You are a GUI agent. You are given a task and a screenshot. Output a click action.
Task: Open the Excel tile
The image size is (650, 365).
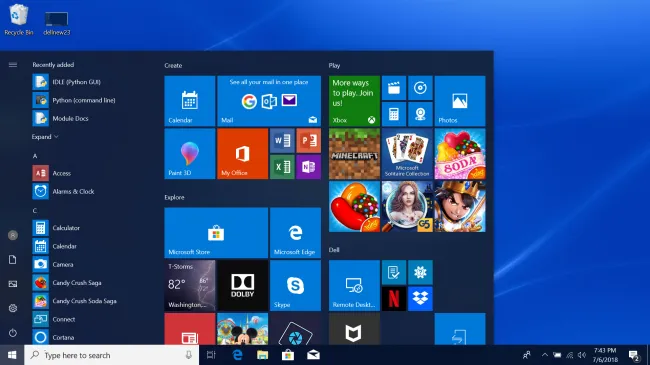[282, 167]
